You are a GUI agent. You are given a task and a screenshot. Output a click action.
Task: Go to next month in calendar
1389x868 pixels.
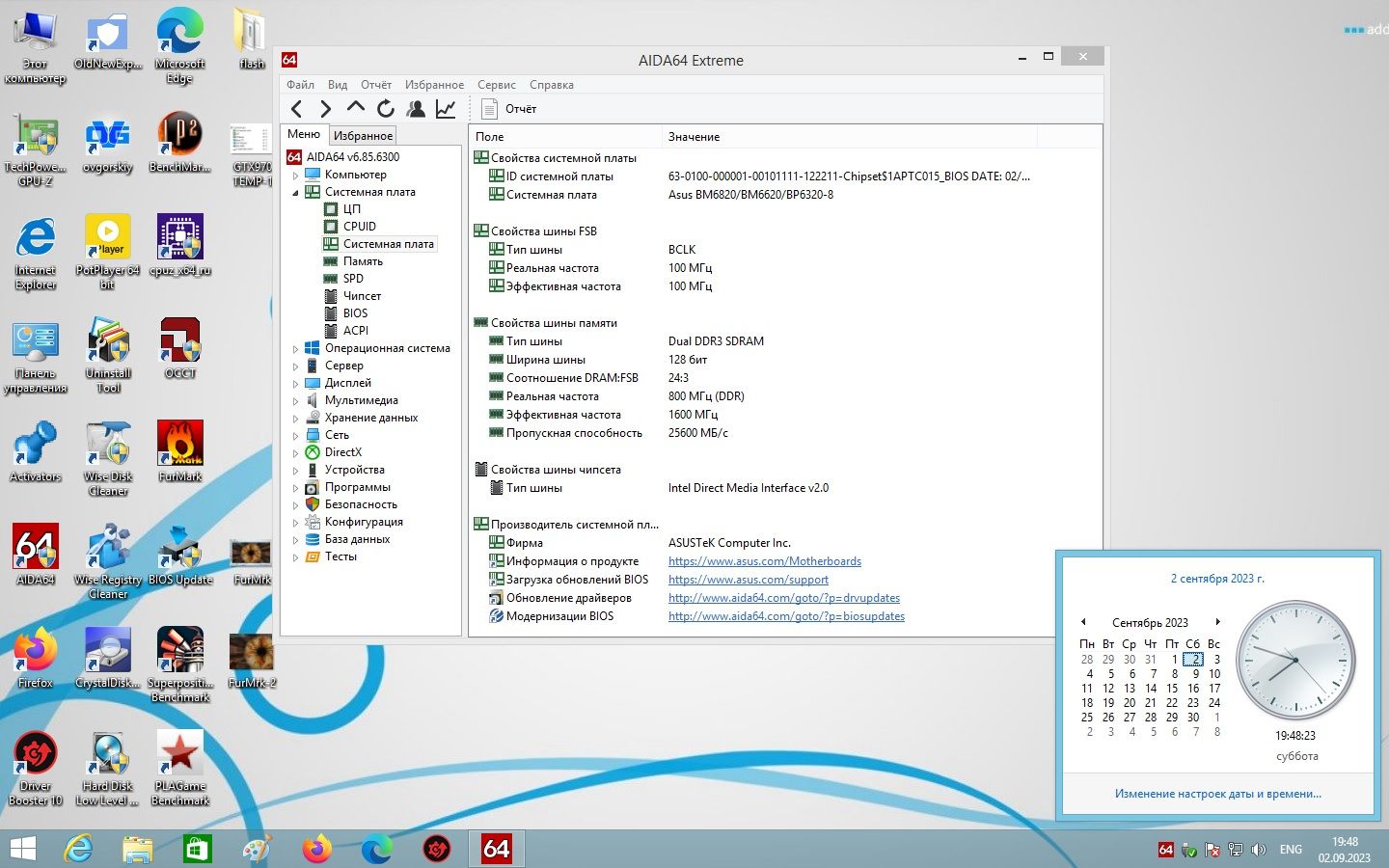click(1218, 622)
